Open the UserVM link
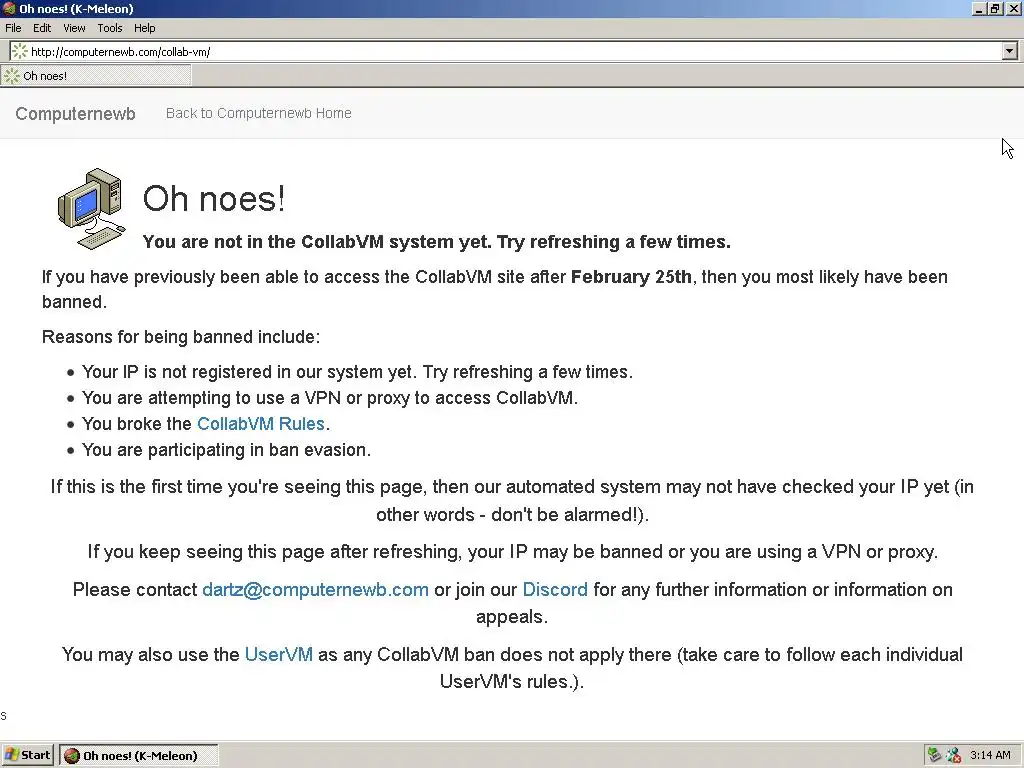 (x=279, y=654)
